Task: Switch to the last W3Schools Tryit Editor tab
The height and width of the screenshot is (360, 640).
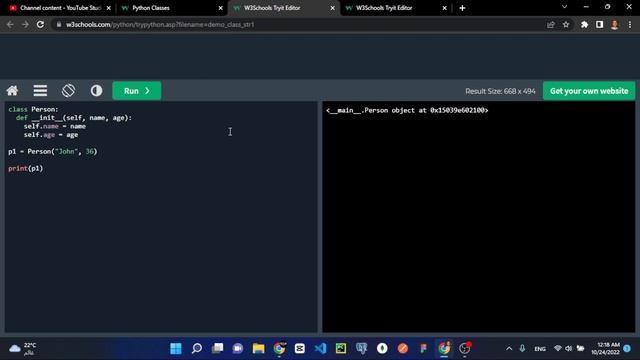Action: (x=395, y=8)
